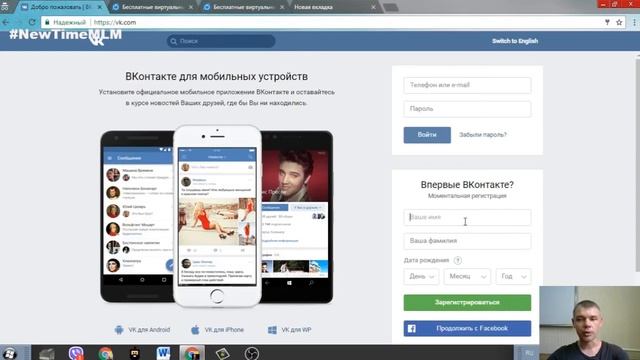The image size is (640, 360).
Task: Switch to second tab 'Бесплатные виртуальн...'
Action: pyautogui.click(x=153, y=7)
